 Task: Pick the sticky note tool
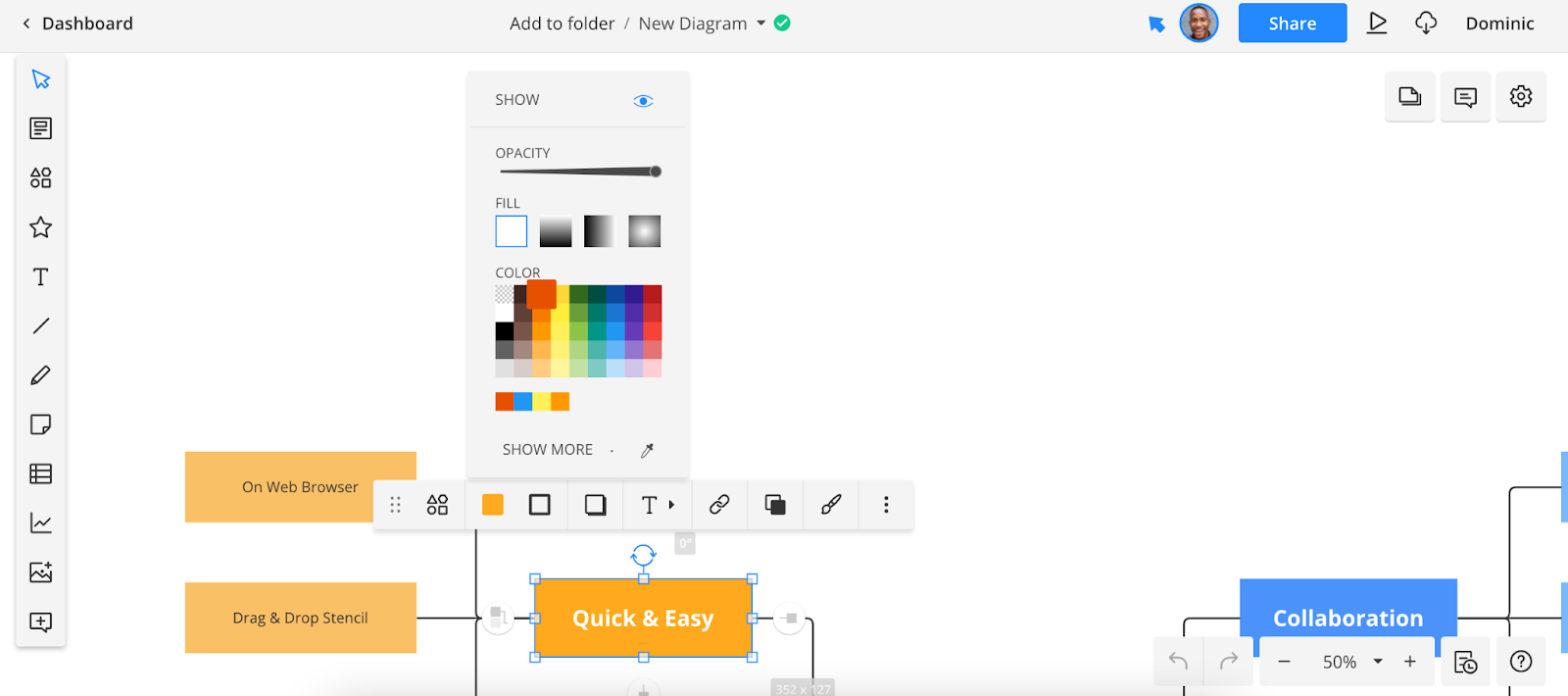tap(40, 424)
